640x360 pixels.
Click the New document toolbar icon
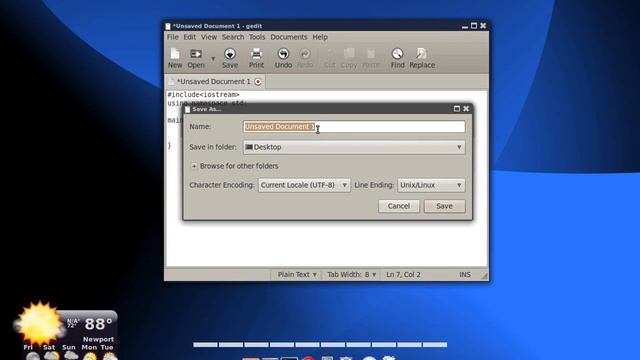(175, 58)
